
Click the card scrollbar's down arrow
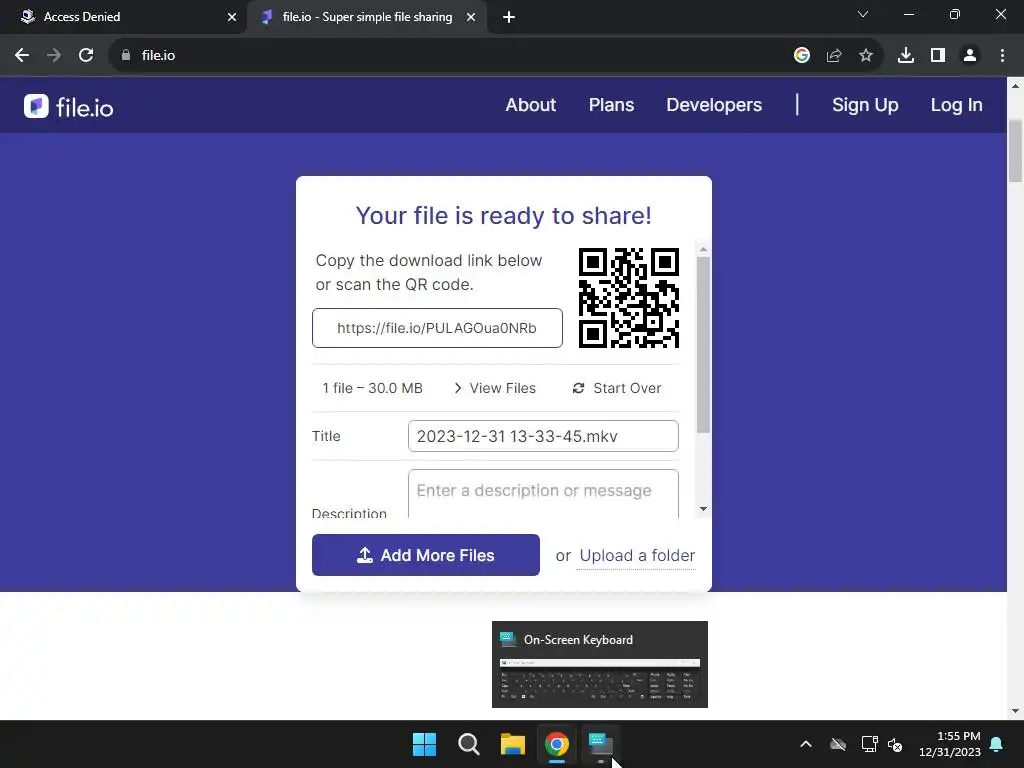pyautogui.click(x=703, y=509)
